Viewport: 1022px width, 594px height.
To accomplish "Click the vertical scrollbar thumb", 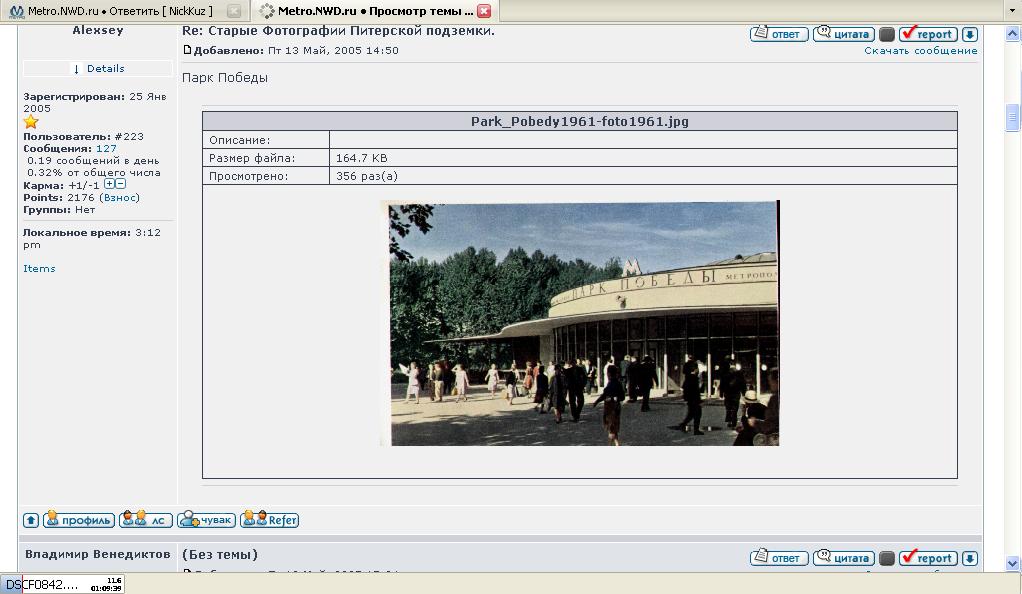I will coord(1012,116).
